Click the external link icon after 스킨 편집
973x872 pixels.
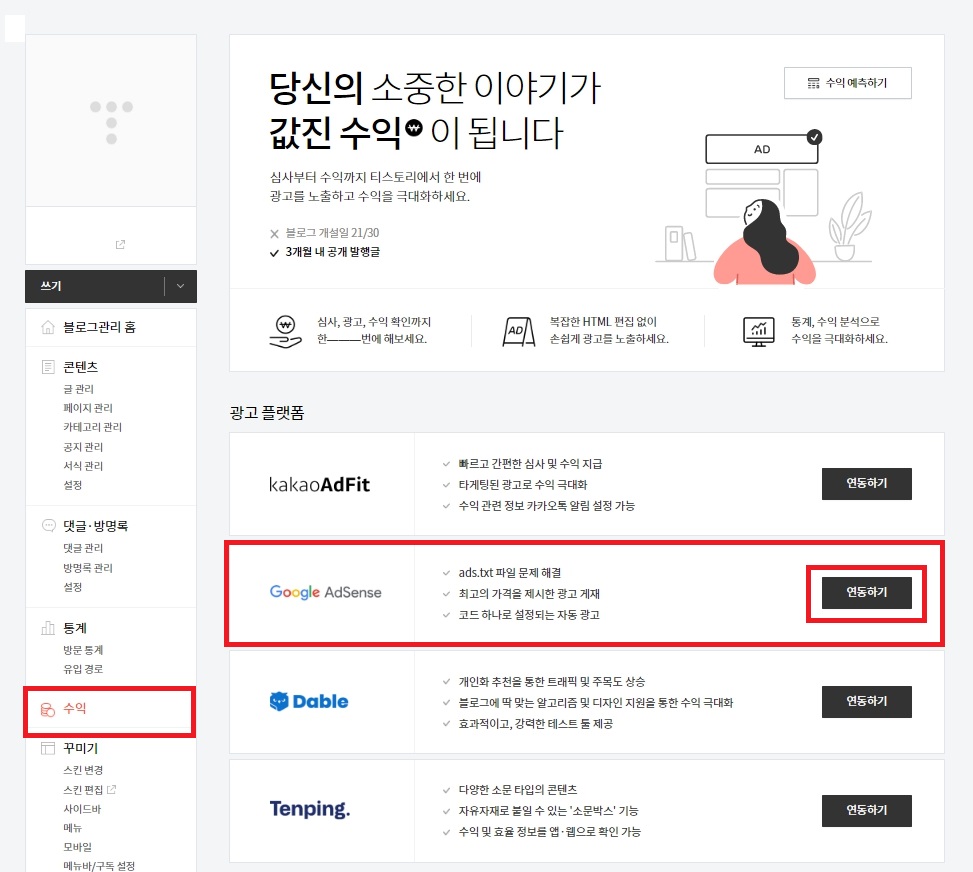[x=112, y=789]
